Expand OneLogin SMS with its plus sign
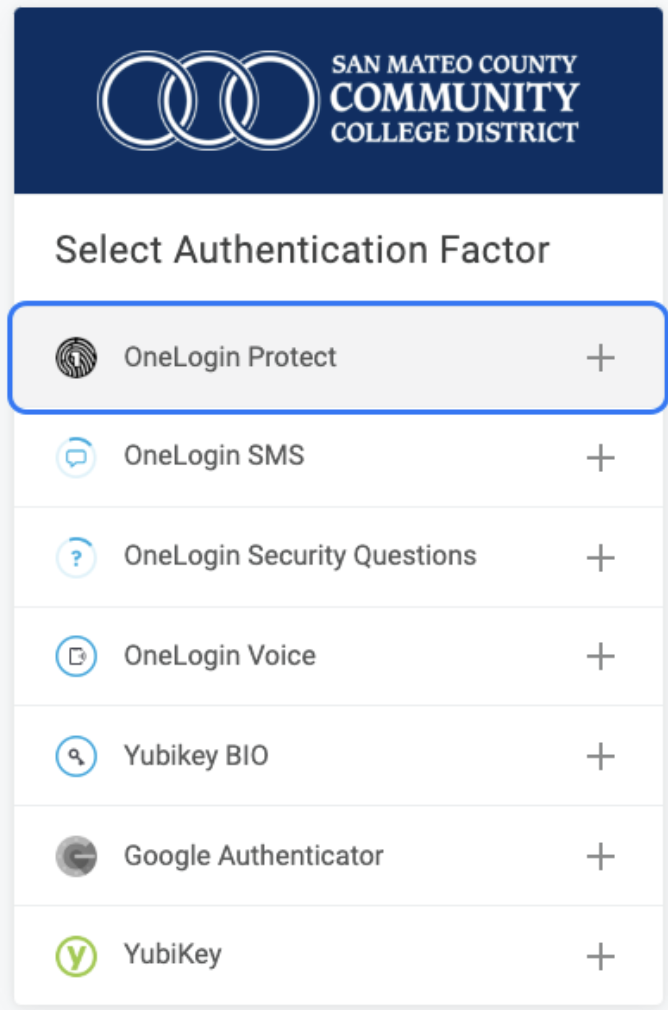 click(x=600, y=458)
